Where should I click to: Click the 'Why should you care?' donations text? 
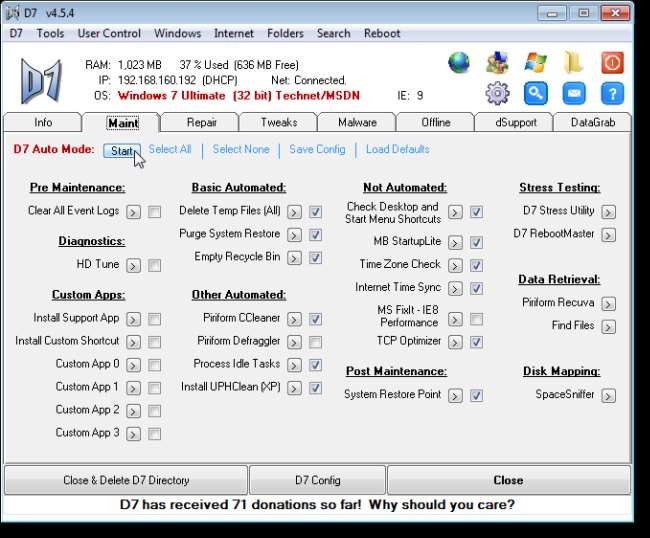[x=441, y=505]
